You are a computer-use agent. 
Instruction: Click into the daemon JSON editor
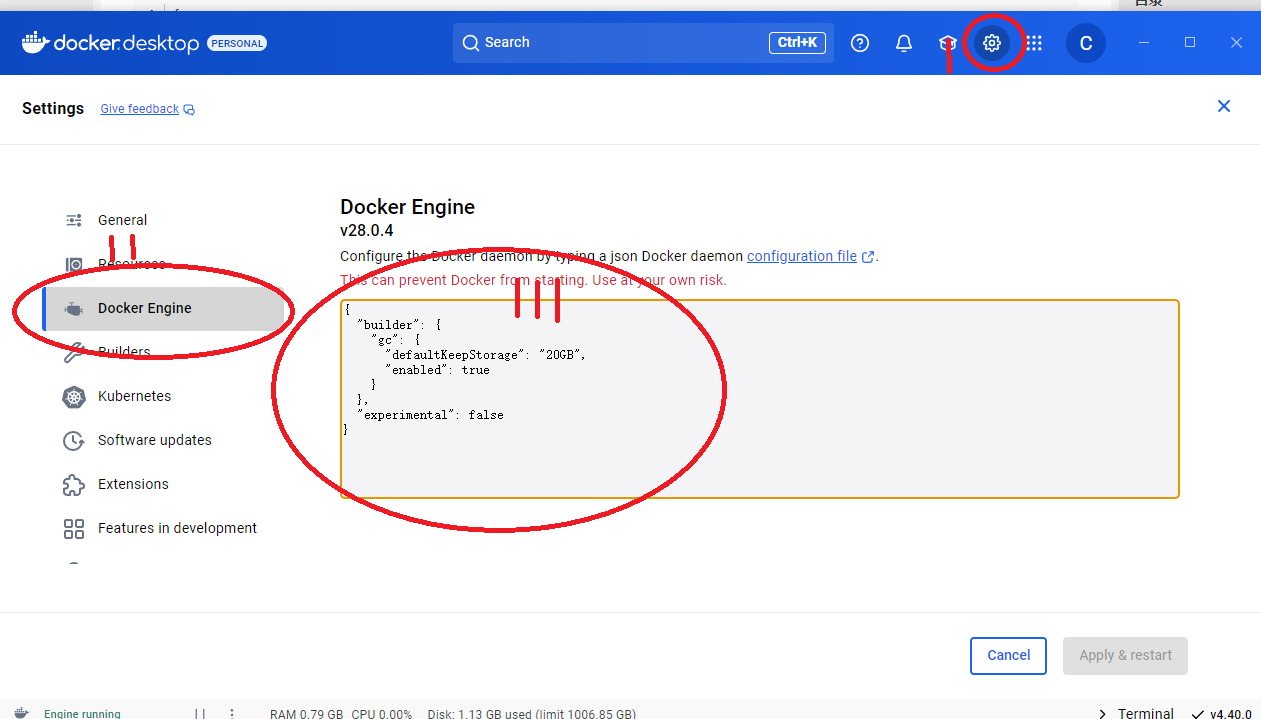tap(760, 399)
